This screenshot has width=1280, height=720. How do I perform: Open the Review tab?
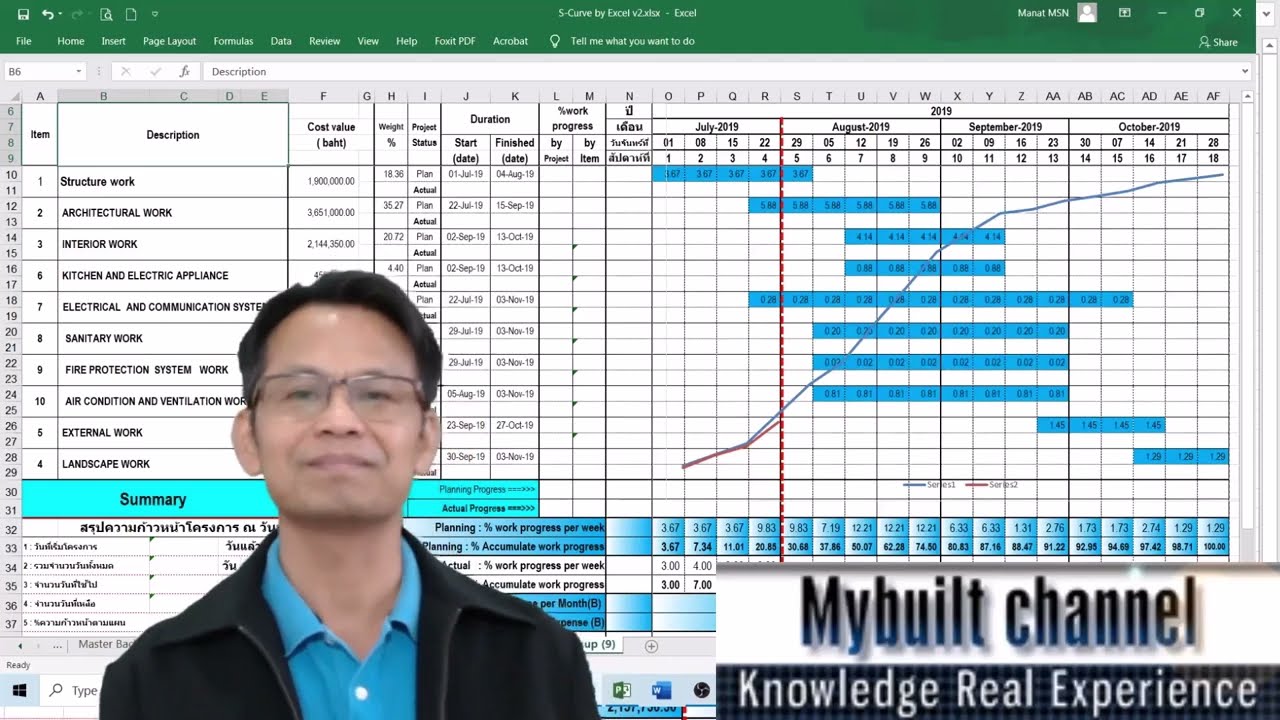point(324,41)
